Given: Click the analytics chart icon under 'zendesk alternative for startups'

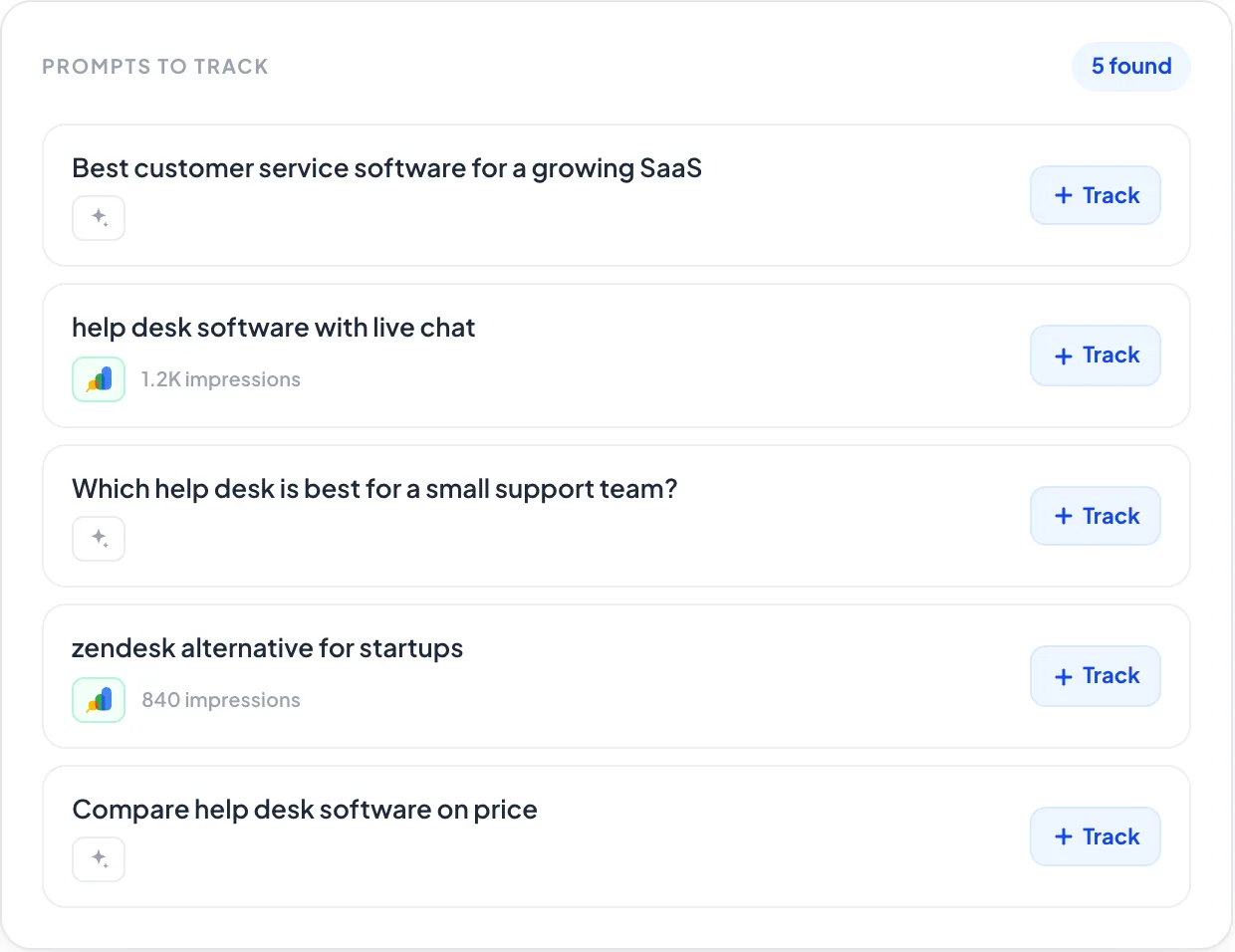Looking at the screenshot, I should (99, 700).
